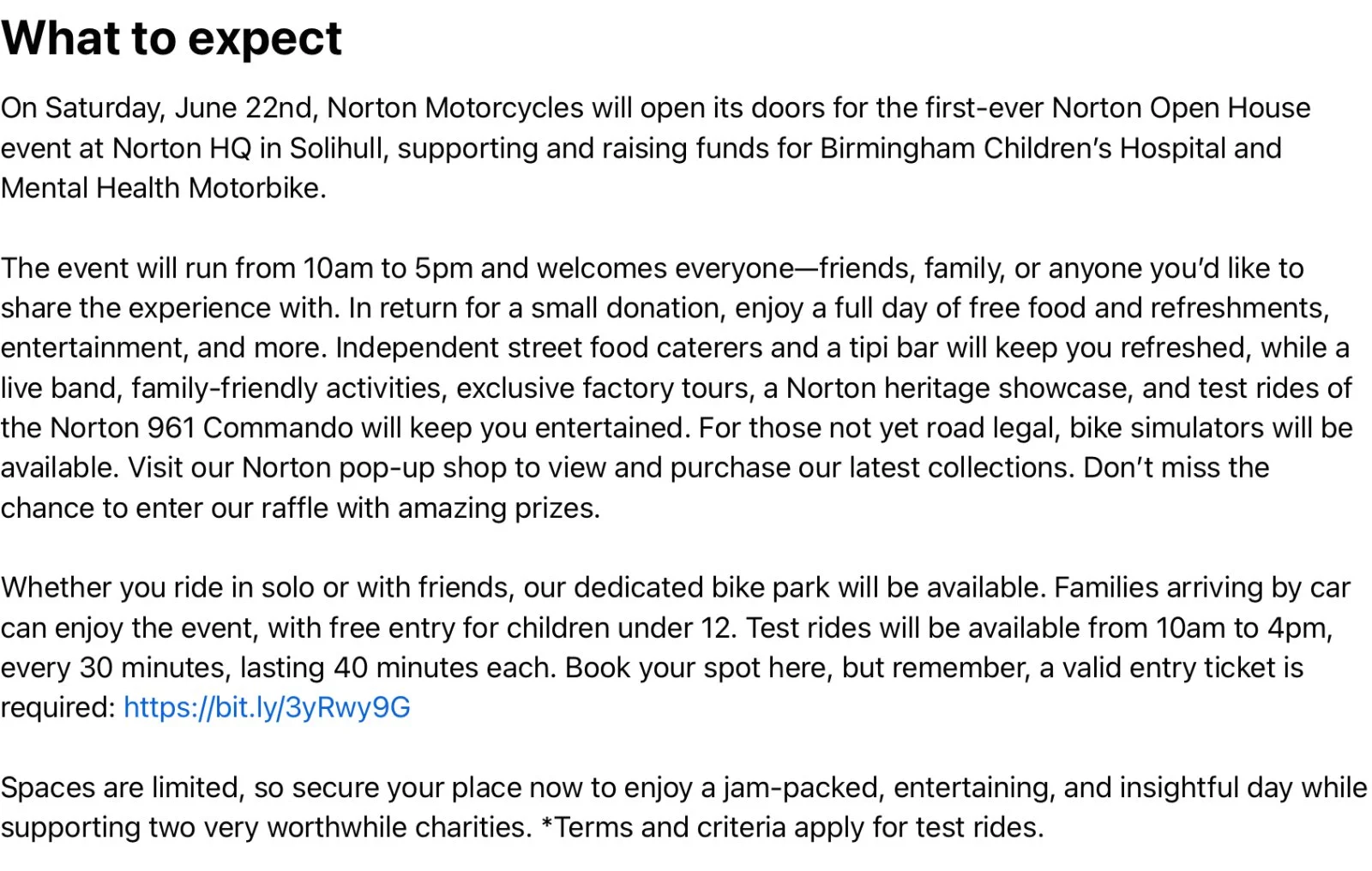This screenshot has height=871, width=1372.
Task: Click the "Norton Open House" event name
Action: 1181,108
